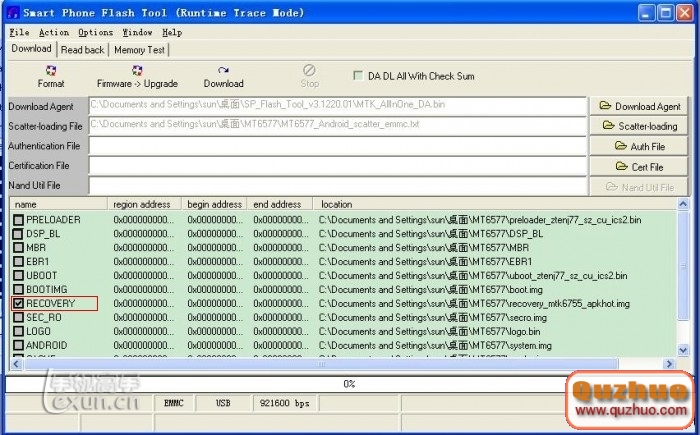Check the PRELOADER partition checkbox
This screenshot has width=700, height=435.
click(x=18, y=219)
